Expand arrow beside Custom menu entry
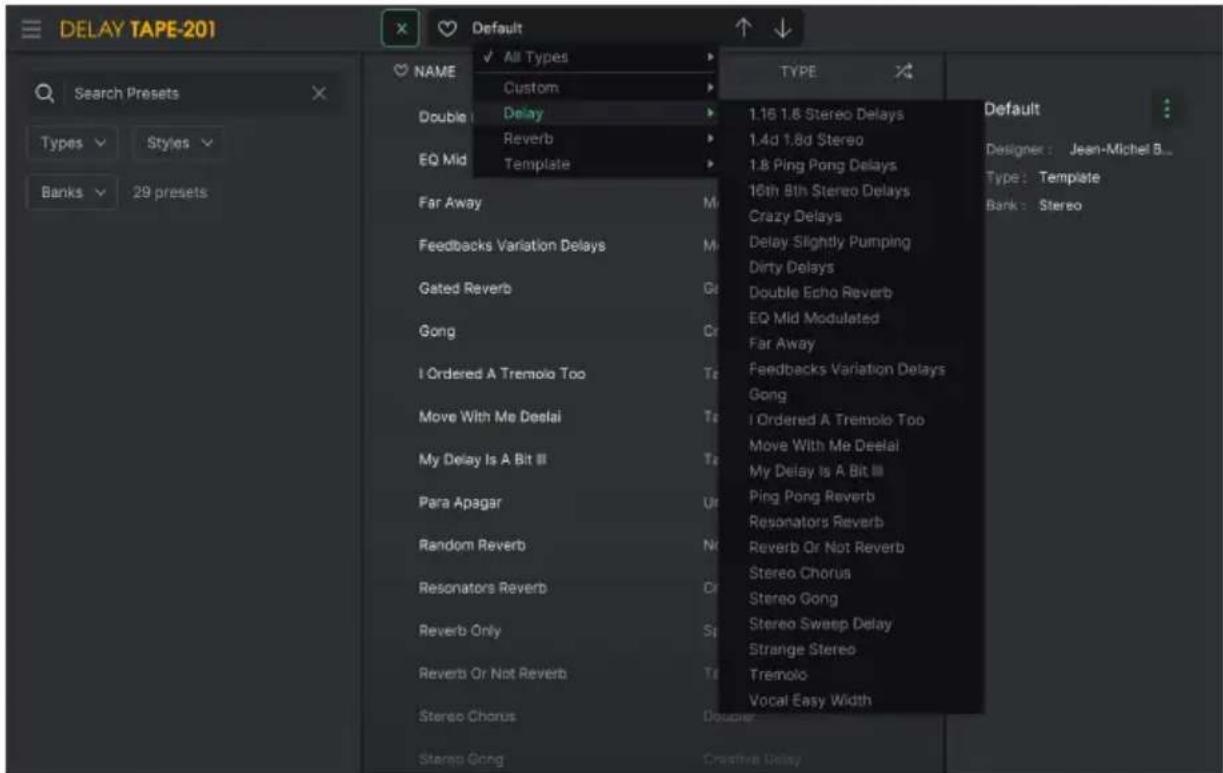 (710, 88)
